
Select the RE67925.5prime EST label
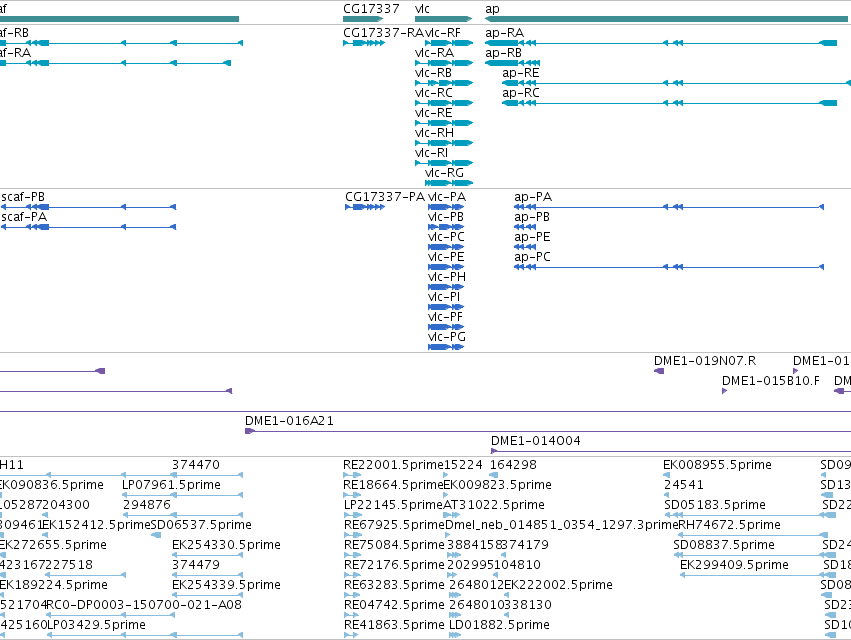tap(394, 525)
